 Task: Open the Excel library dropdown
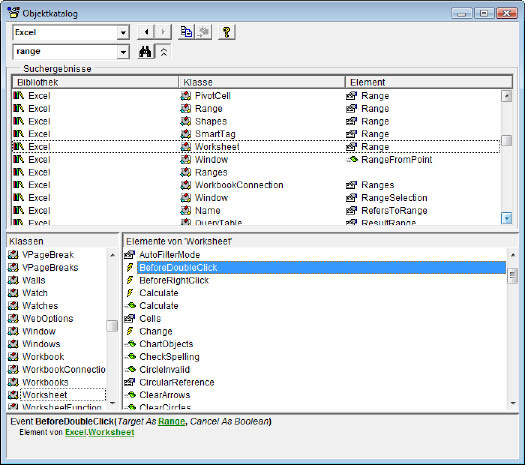(x=123, y=33)
